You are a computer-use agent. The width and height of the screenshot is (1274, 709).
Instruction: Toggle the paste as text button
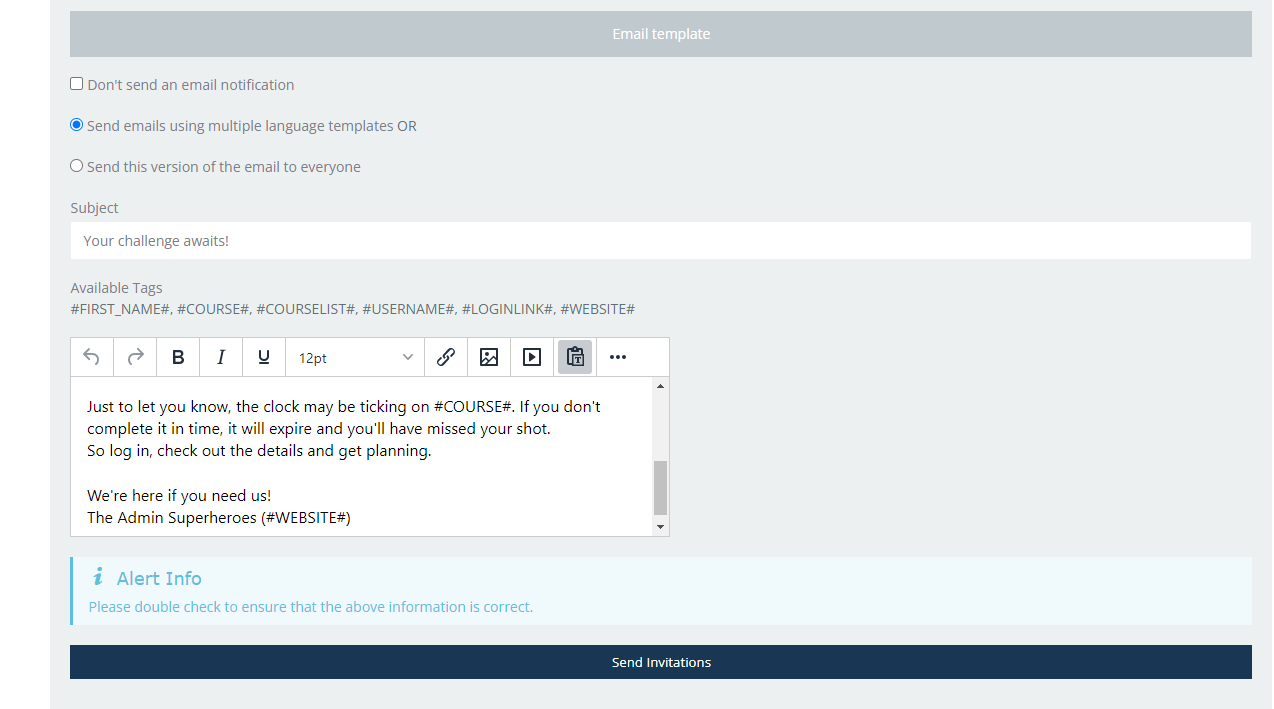(575, 357)
